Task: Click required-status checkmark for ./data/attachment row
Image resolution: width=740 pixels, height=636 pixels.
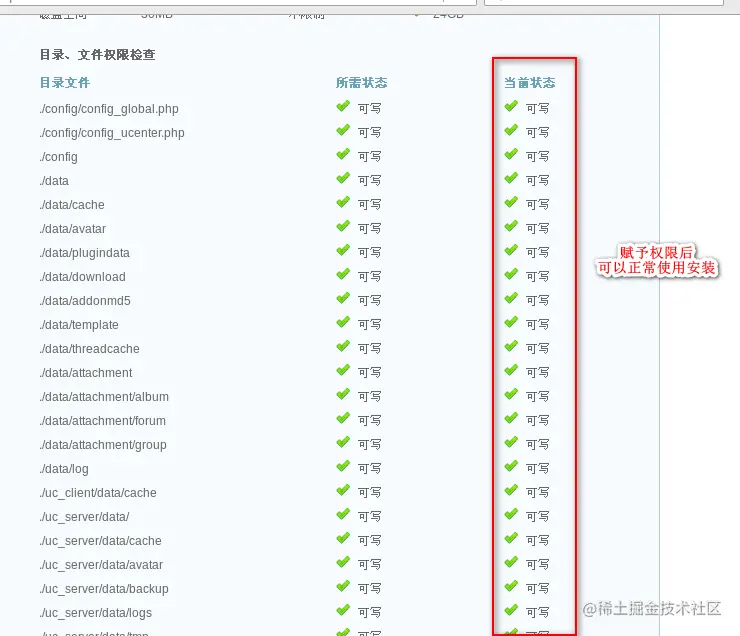Action: pyautogui.click(x=343, y=370)
